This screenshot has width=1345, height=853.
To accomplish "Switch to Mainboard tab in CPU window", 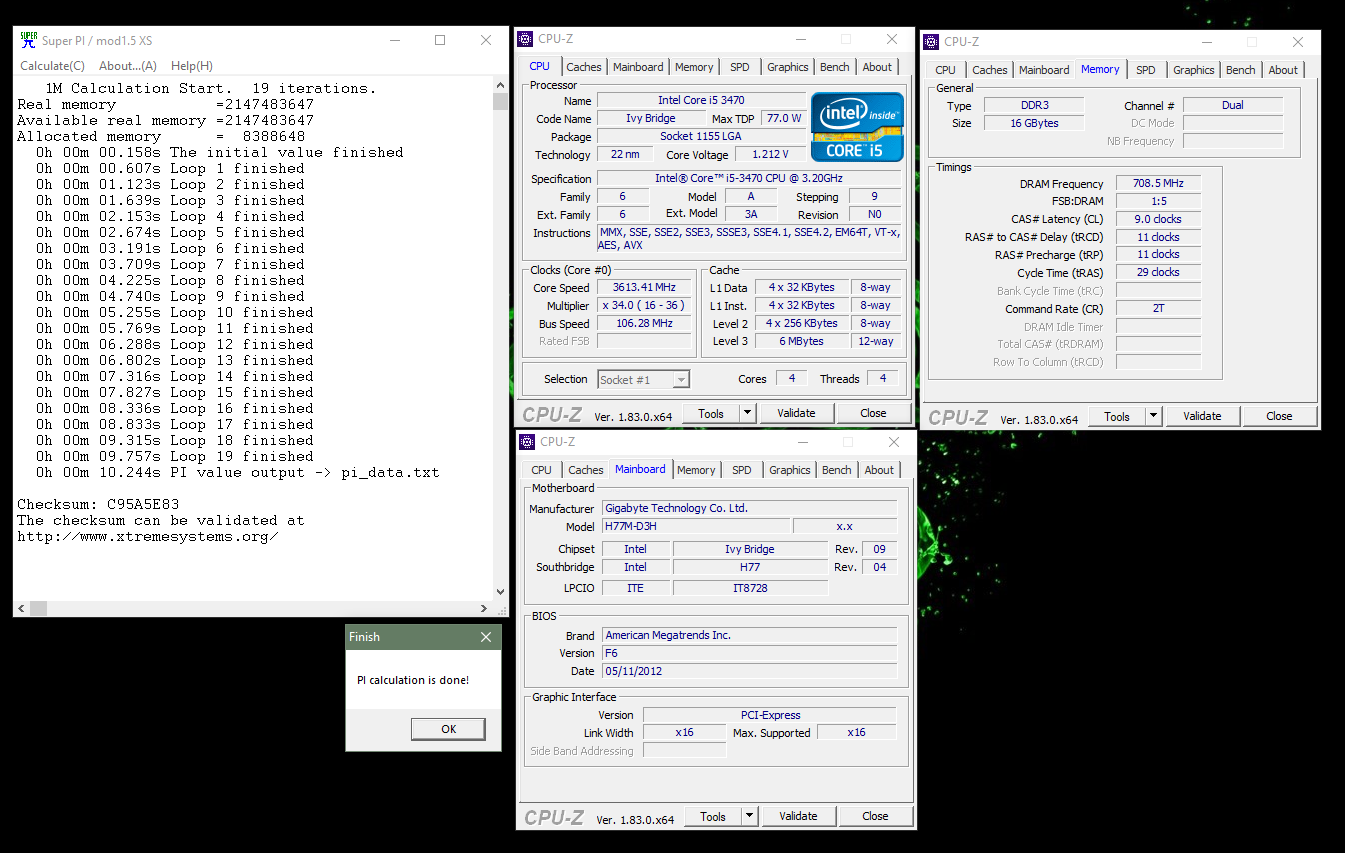I will pos(638,67).
